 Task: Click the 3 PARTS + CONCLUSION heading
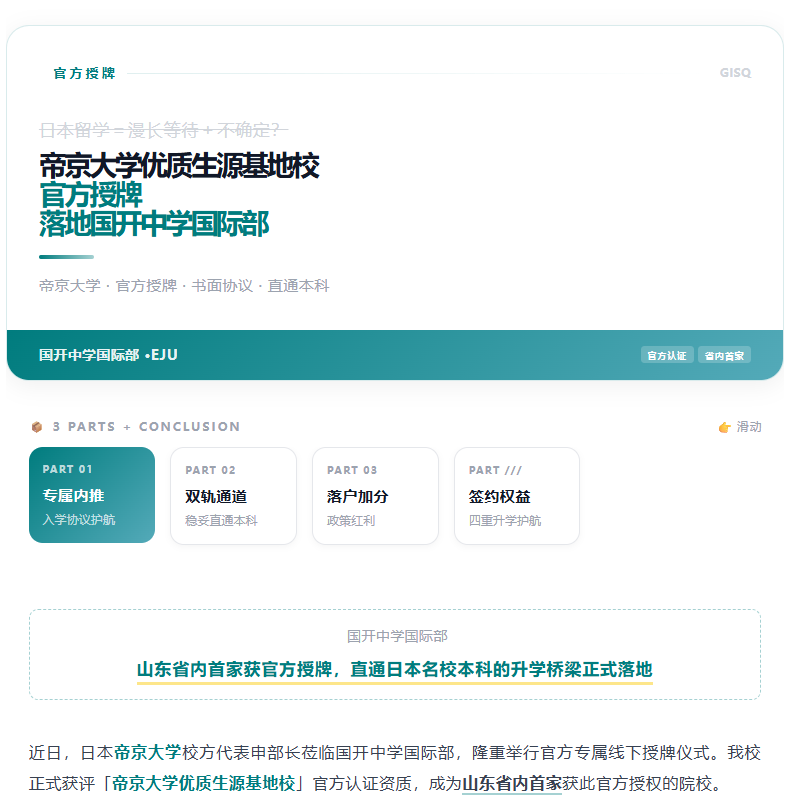point(146,427)
